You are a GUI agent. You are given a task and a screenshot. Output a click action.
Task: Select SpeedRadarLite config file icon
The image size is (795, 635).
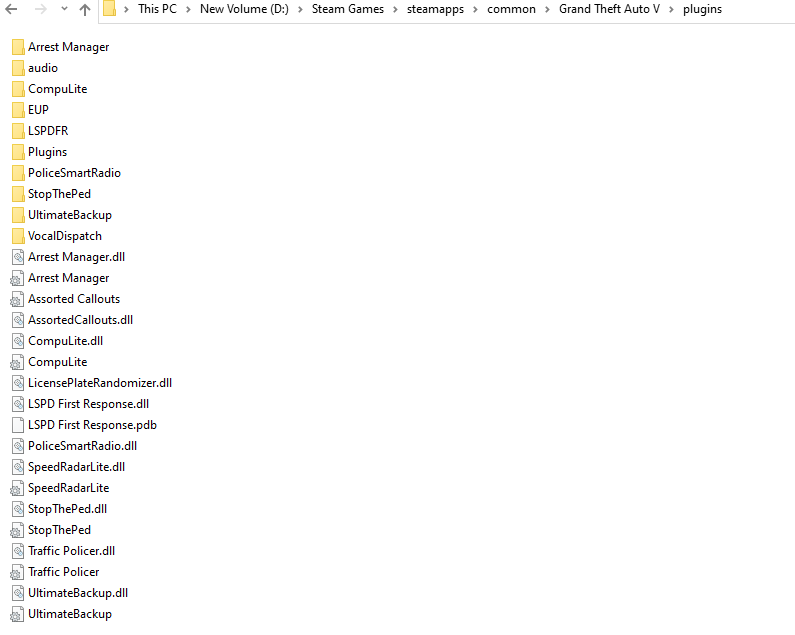[17, 488]
